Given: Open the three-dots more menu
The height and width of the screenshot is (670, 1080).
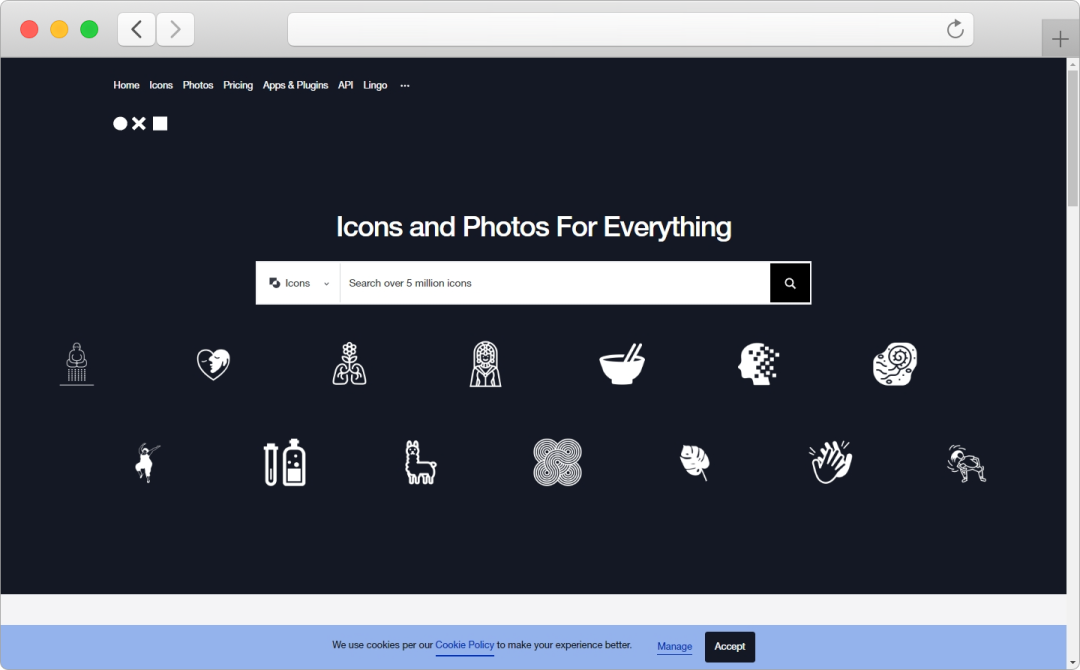Looking at the screenshot, I should point(405,85).
